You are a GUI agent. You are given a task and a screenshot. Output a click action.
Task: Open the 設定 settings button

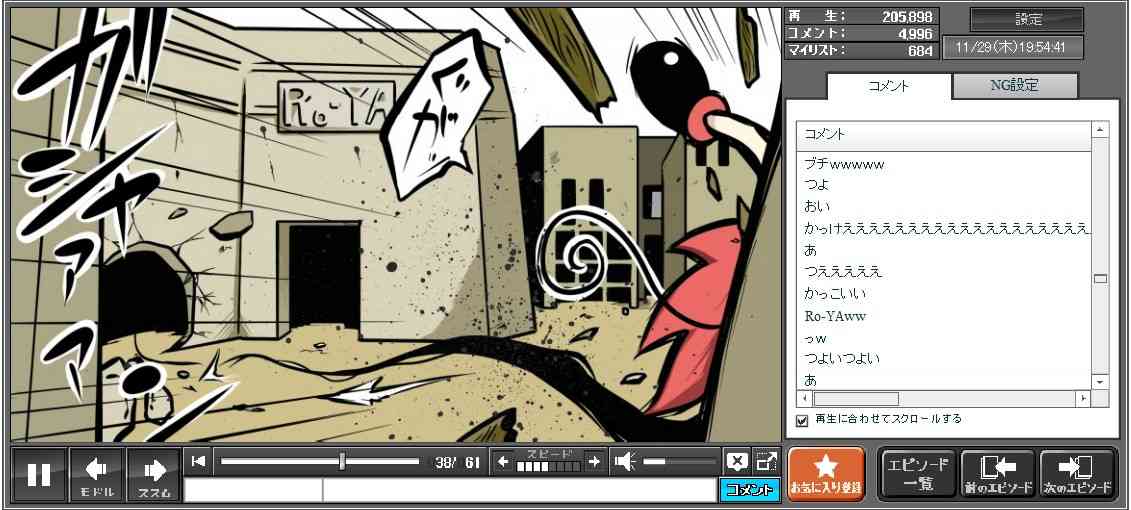[x=1027, y=20]
